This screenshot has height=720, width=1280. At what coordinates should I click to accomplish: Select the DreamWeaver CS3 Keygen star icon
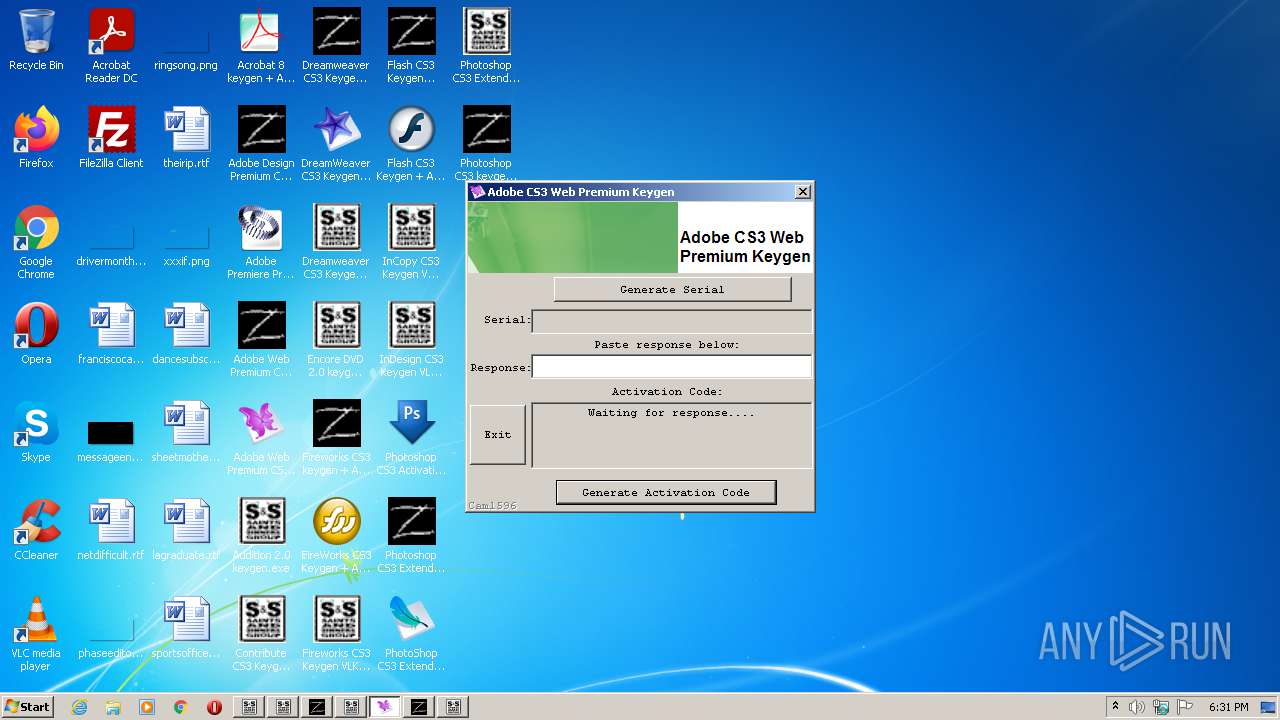point(336,145)
